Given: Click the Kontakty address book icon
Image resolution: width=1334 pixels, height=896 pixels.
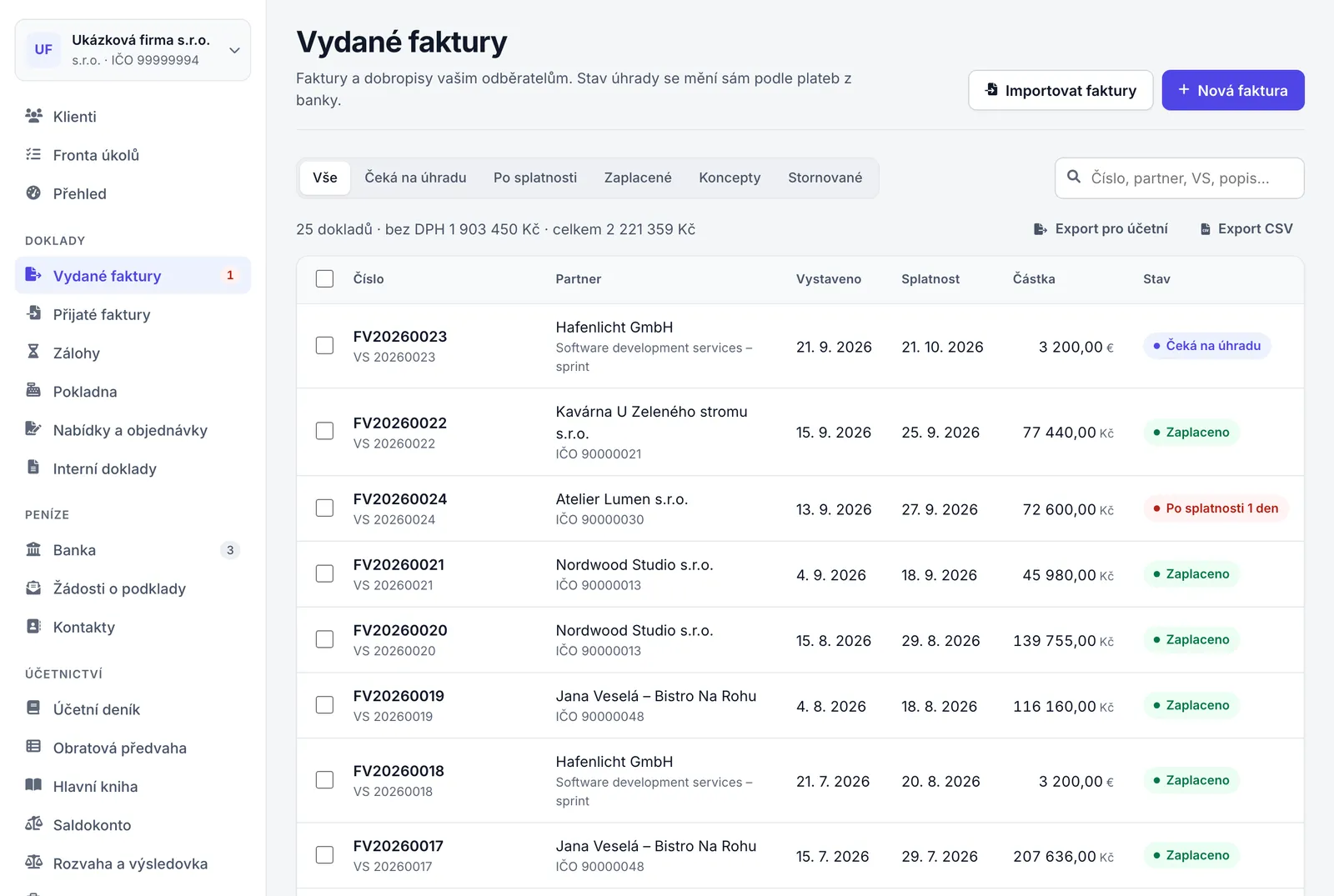Looking at the screenshot, I should 33,626.
